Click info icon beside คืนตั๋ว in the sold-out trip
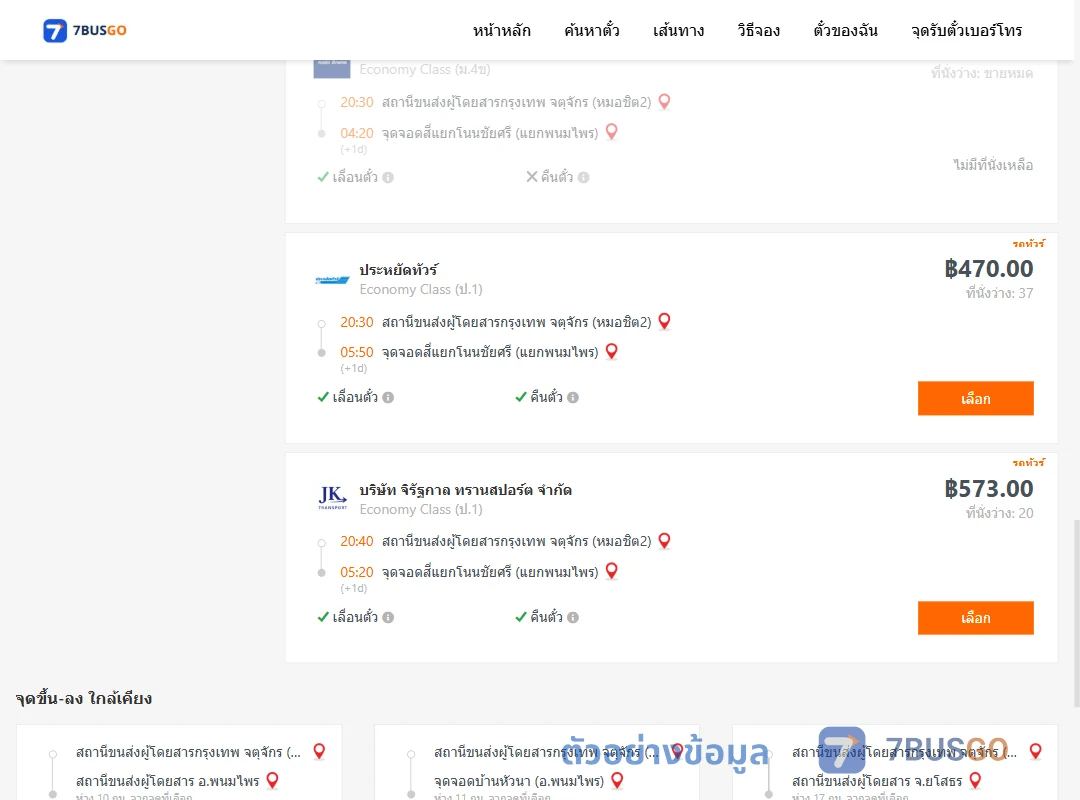Screen dimensions: 1080x800 [x=583, y=178]
